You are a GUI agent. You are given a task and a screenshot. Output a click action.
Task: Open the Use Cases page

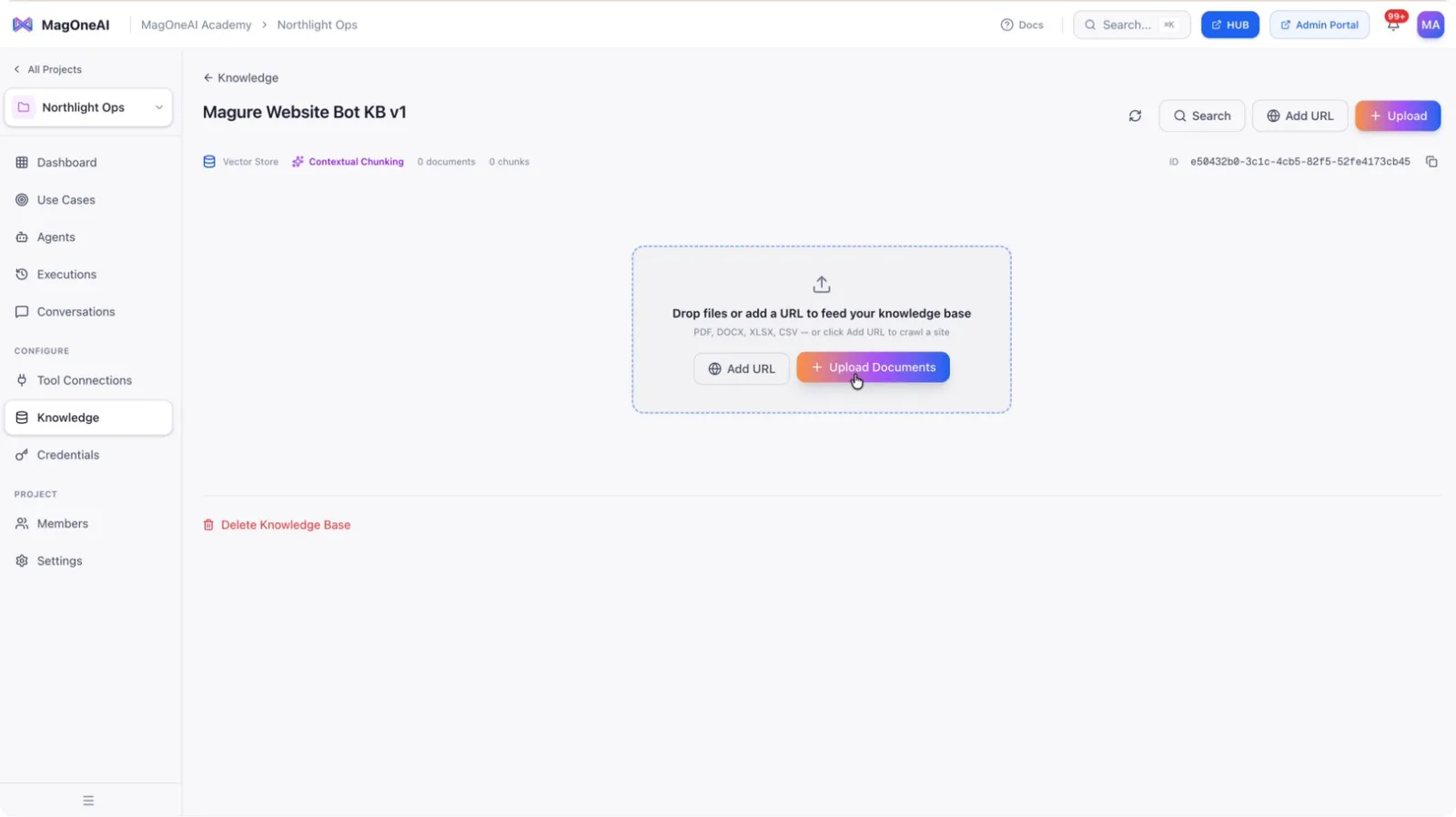(88, 200)
